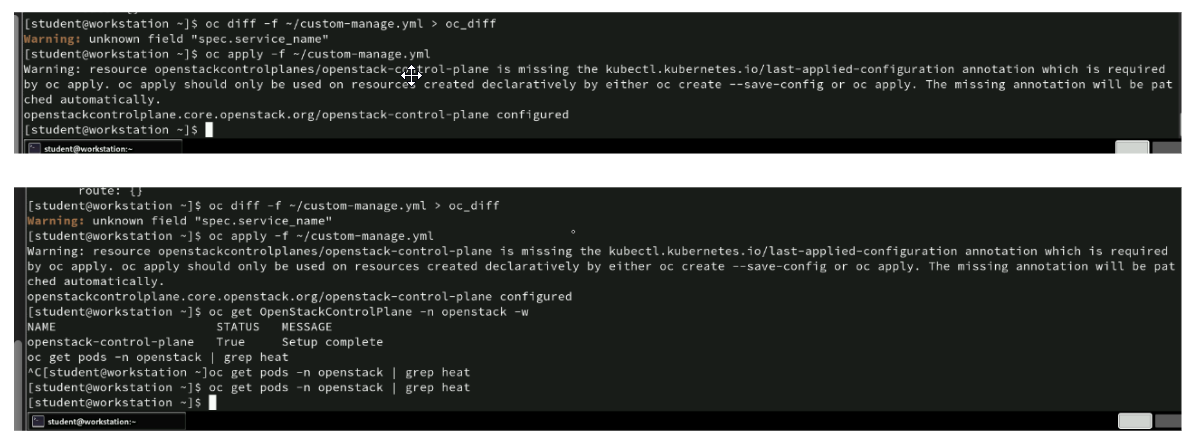
Task: Switch to the dark workspace cell, lower panel
Action: 1169,421
